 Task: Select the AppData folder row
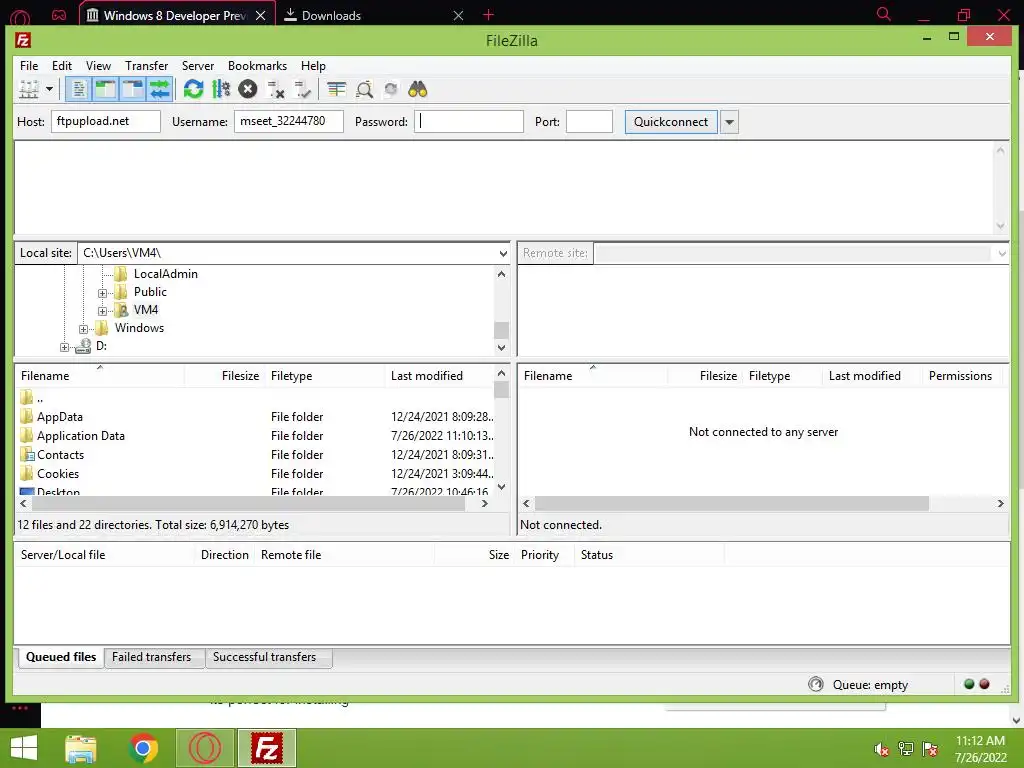[256, 417]
